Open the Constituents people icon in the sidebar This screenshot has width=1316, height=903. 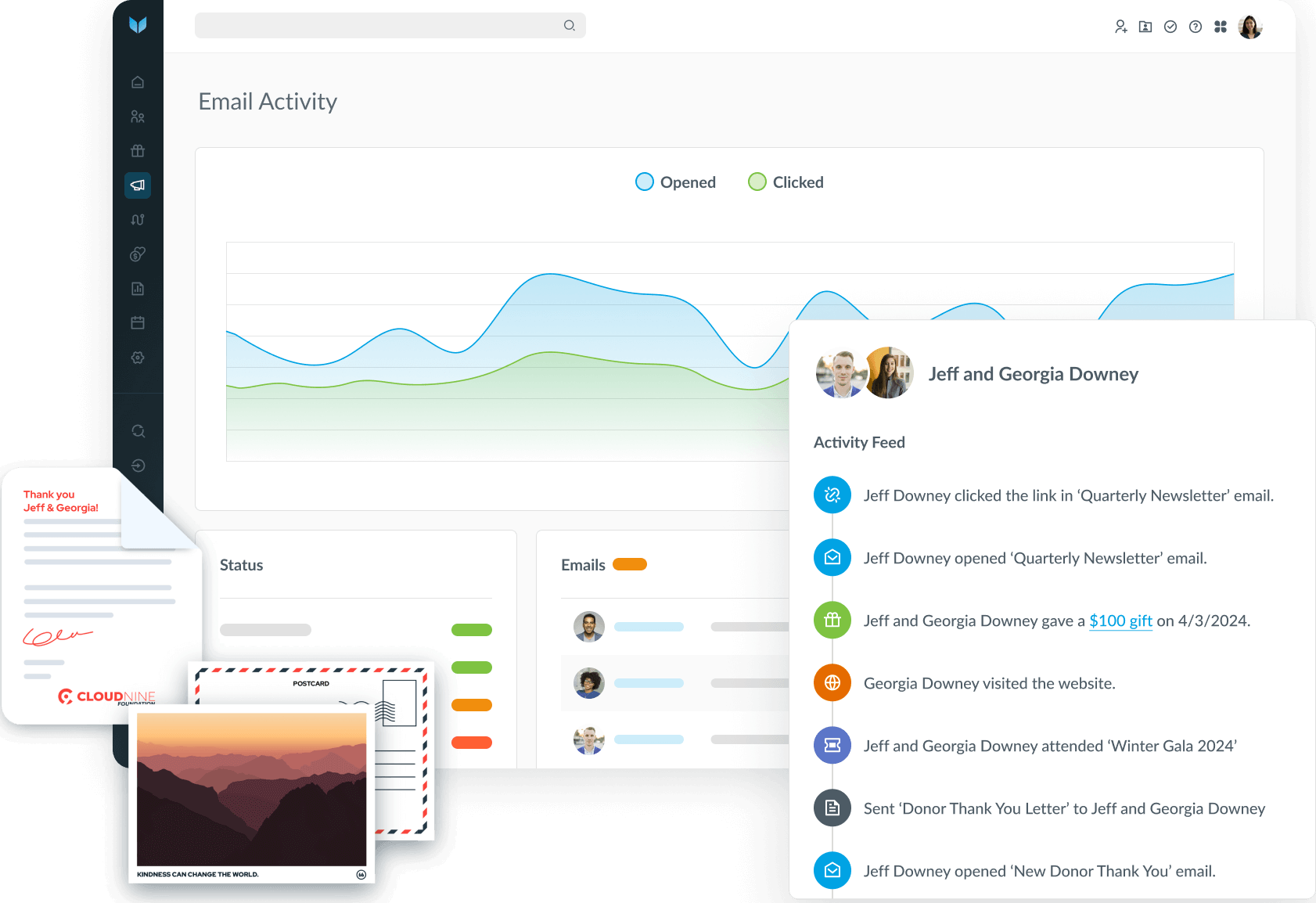coord(138,117)
